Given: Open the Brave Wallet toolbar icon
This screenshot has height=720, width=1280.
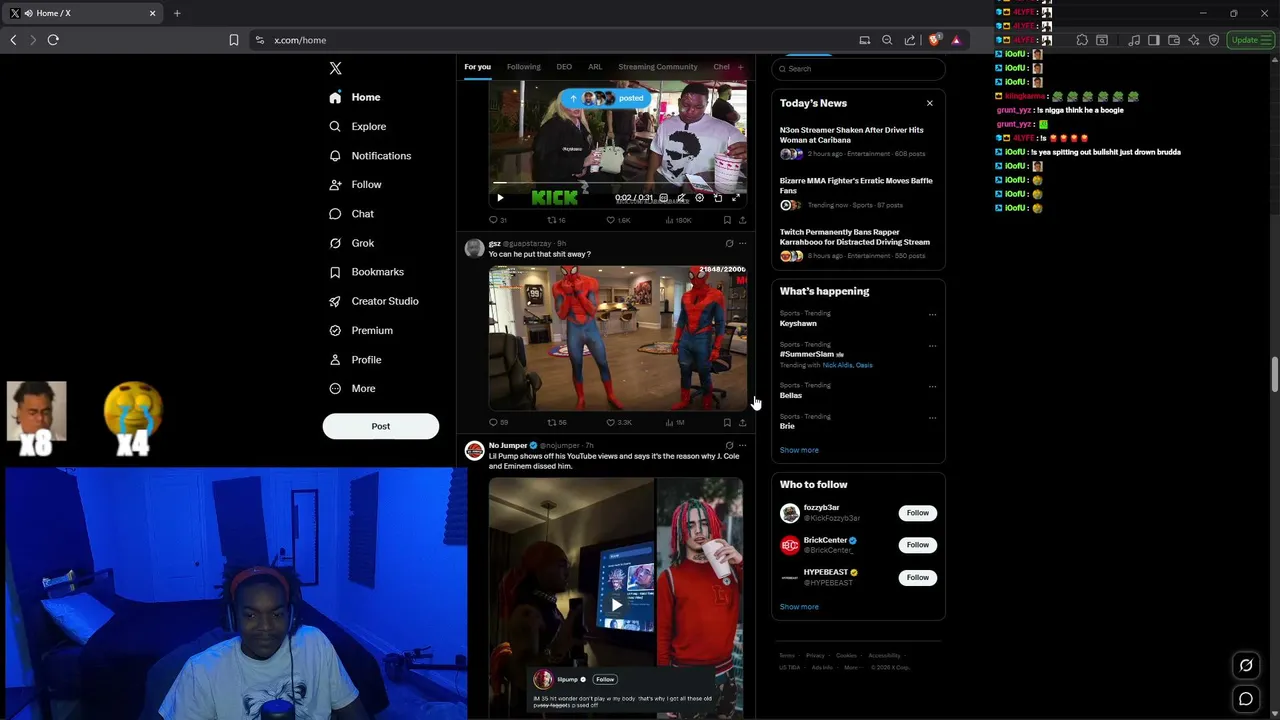Looking at the screenshot, I should pos(1174,40).
